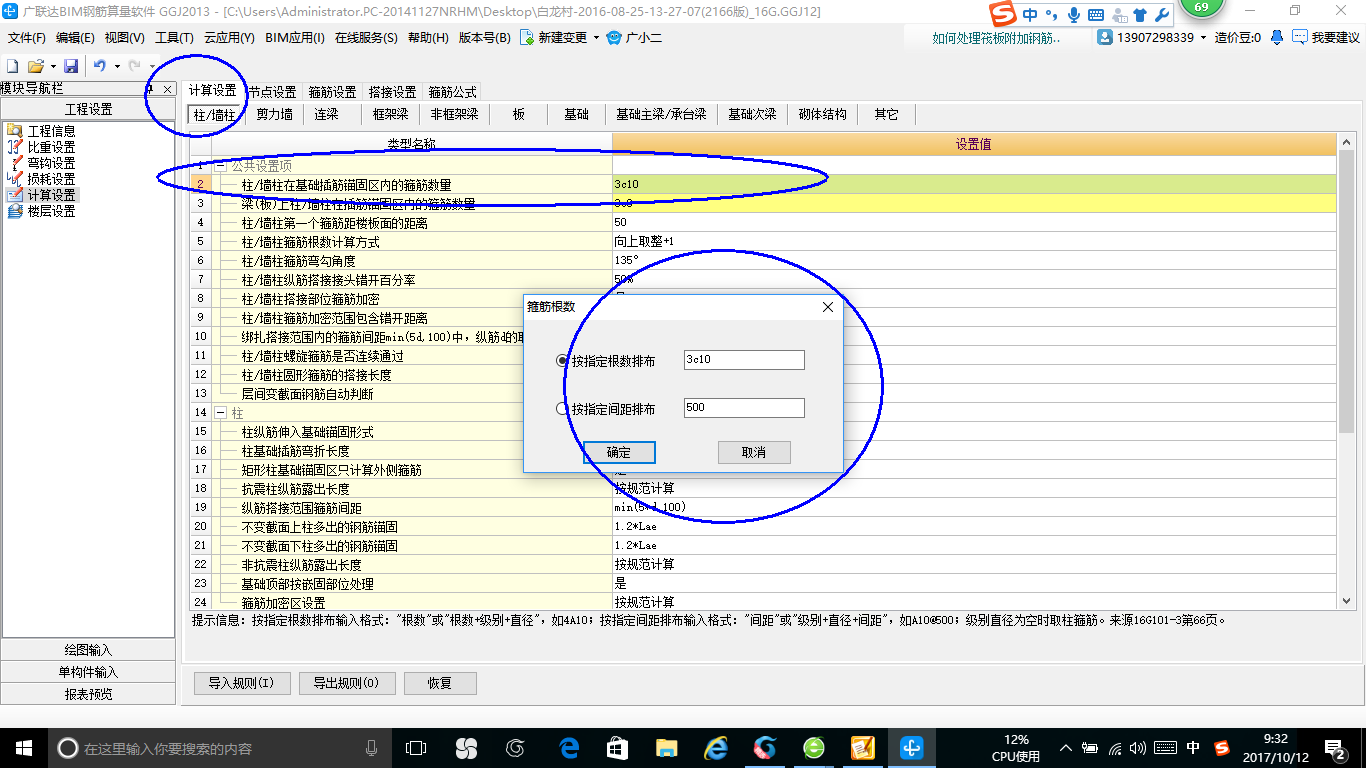
Task: Collapse the 公共设置项 group
Action: tap(221, 166)
